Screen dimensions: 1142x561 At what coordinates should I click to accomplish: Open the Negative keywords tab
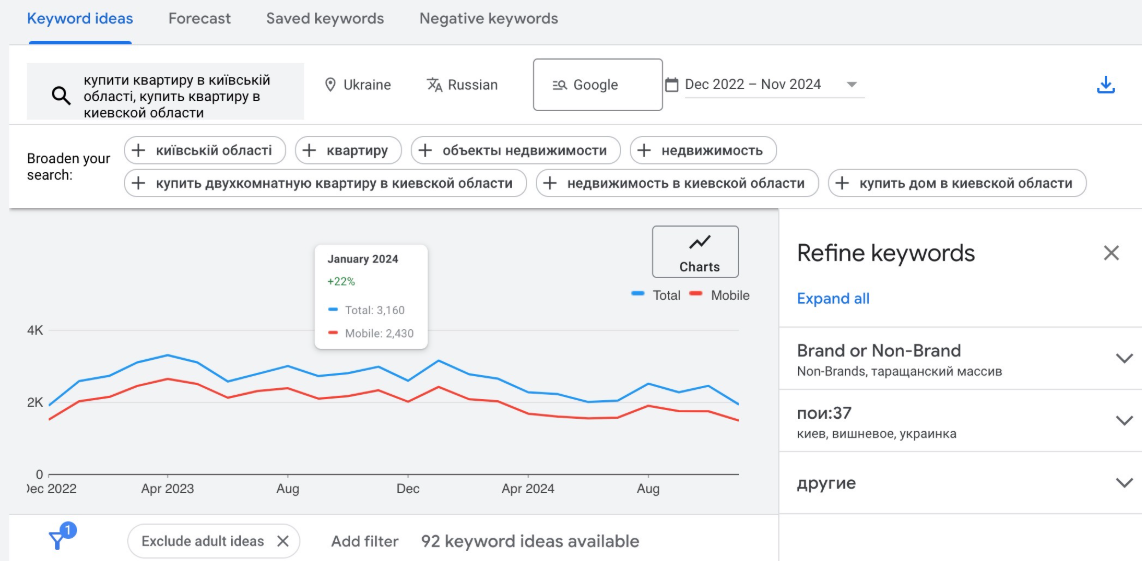point(488,19)
